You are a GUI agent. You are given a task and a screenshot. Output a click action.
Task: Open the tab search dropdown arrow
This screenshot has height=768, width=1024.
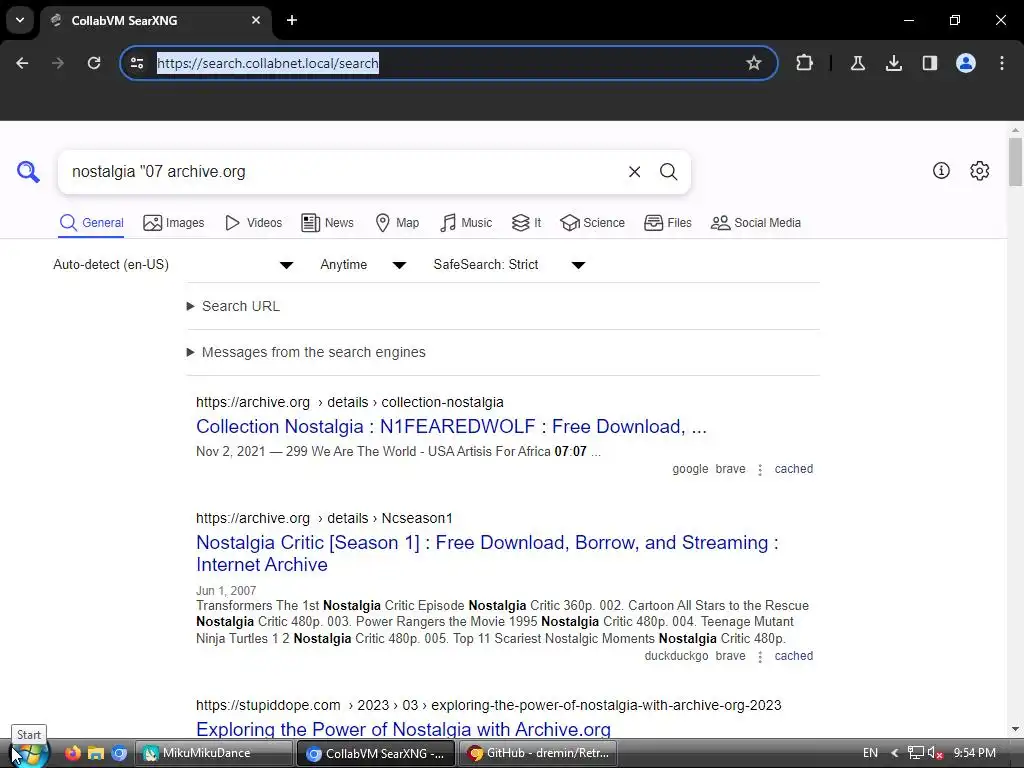(x=20, y=20)
